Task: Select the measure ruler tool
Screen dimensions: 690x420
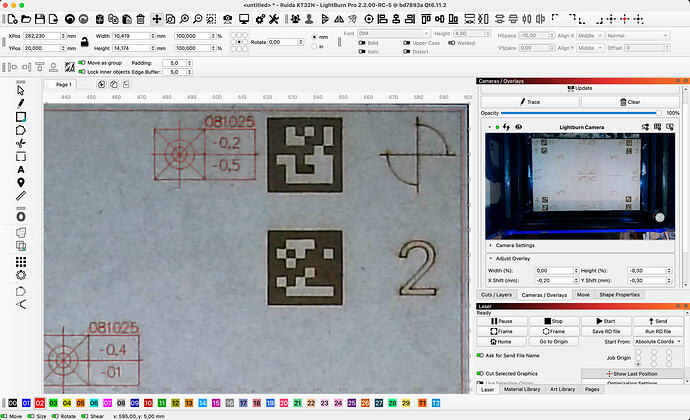Action: pos(21,195)
